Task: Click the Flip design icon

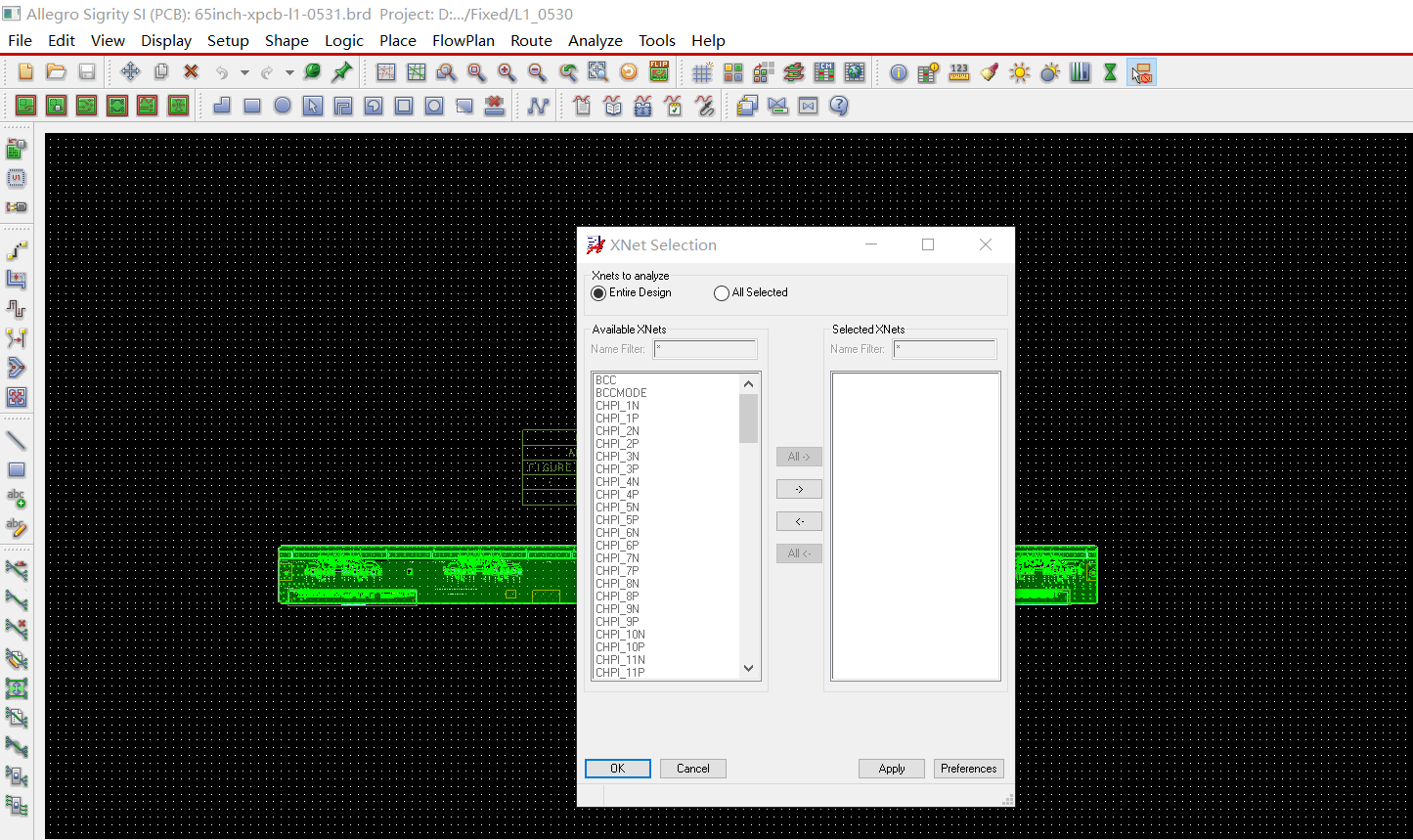Action: (659, 71)
